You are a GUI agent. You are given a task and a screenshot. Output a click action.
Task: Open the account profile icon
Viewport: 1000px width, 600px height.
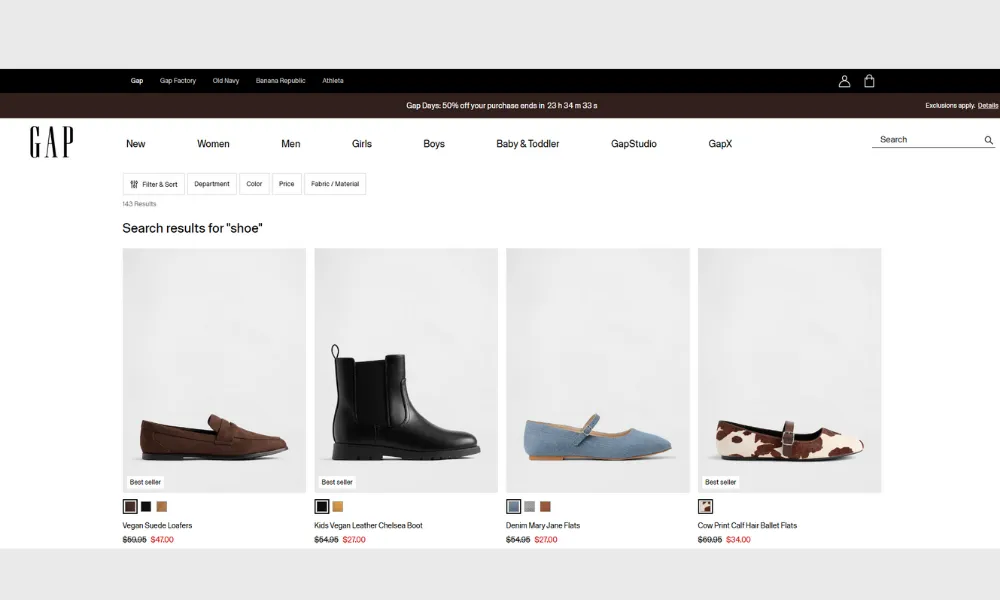coord(844,81)
